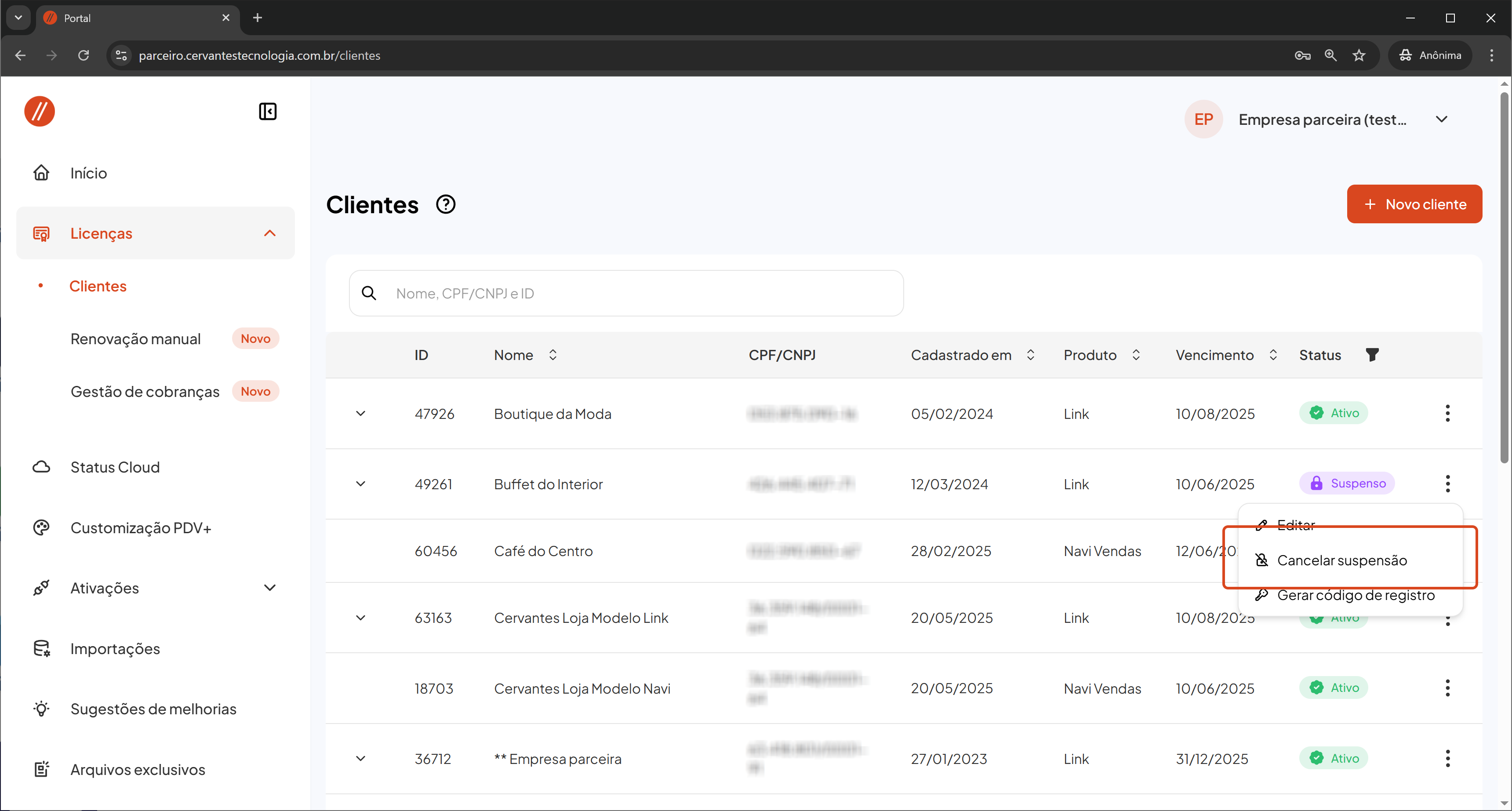Image resolution: width=1512 pixels, height=811 pixels.
Task: View site information icon in address bar
Action: [121, 55]
